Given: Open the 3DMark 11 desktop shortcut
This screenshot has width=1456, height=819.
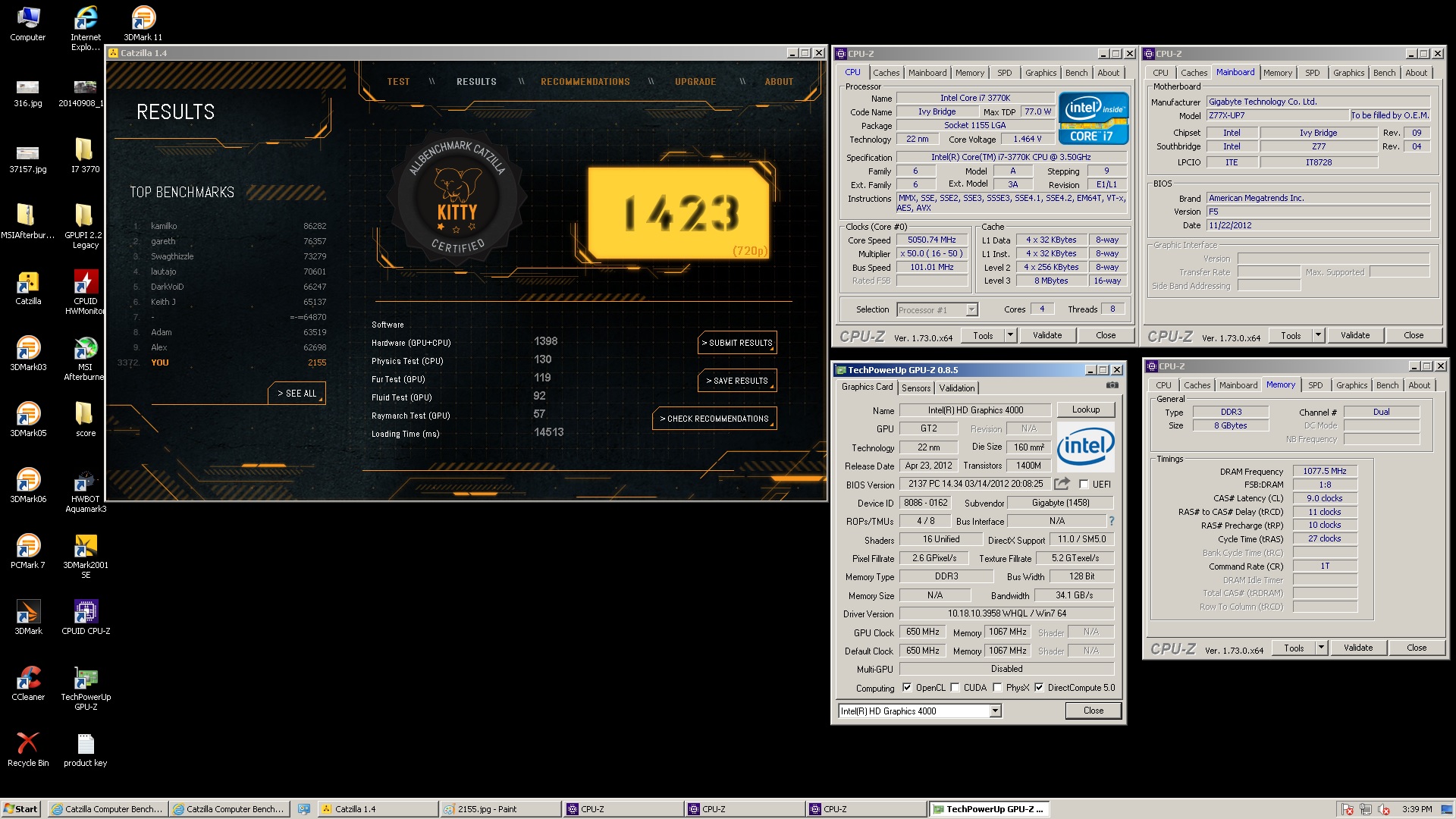Looking at the screenshot, I should click(143, 24).
